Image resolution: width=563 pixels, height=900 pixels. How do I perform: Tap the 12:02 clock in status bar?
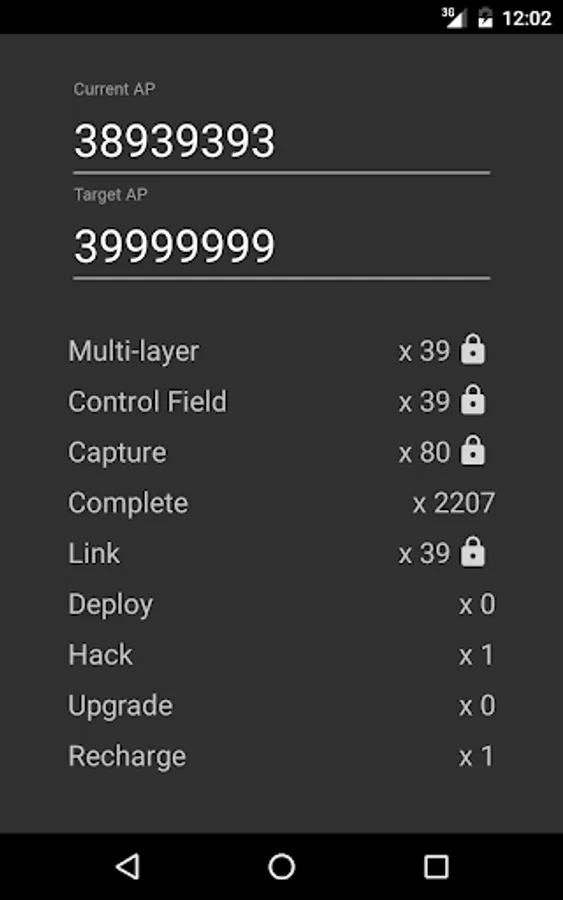pyautogui.click(x=527, y=18)
